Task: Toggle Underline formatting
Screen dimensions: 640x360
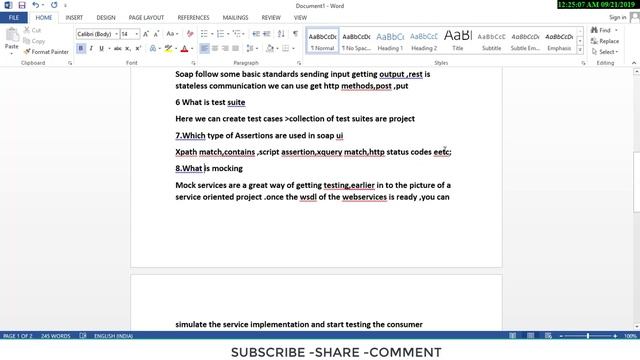Action: point(101,49)
